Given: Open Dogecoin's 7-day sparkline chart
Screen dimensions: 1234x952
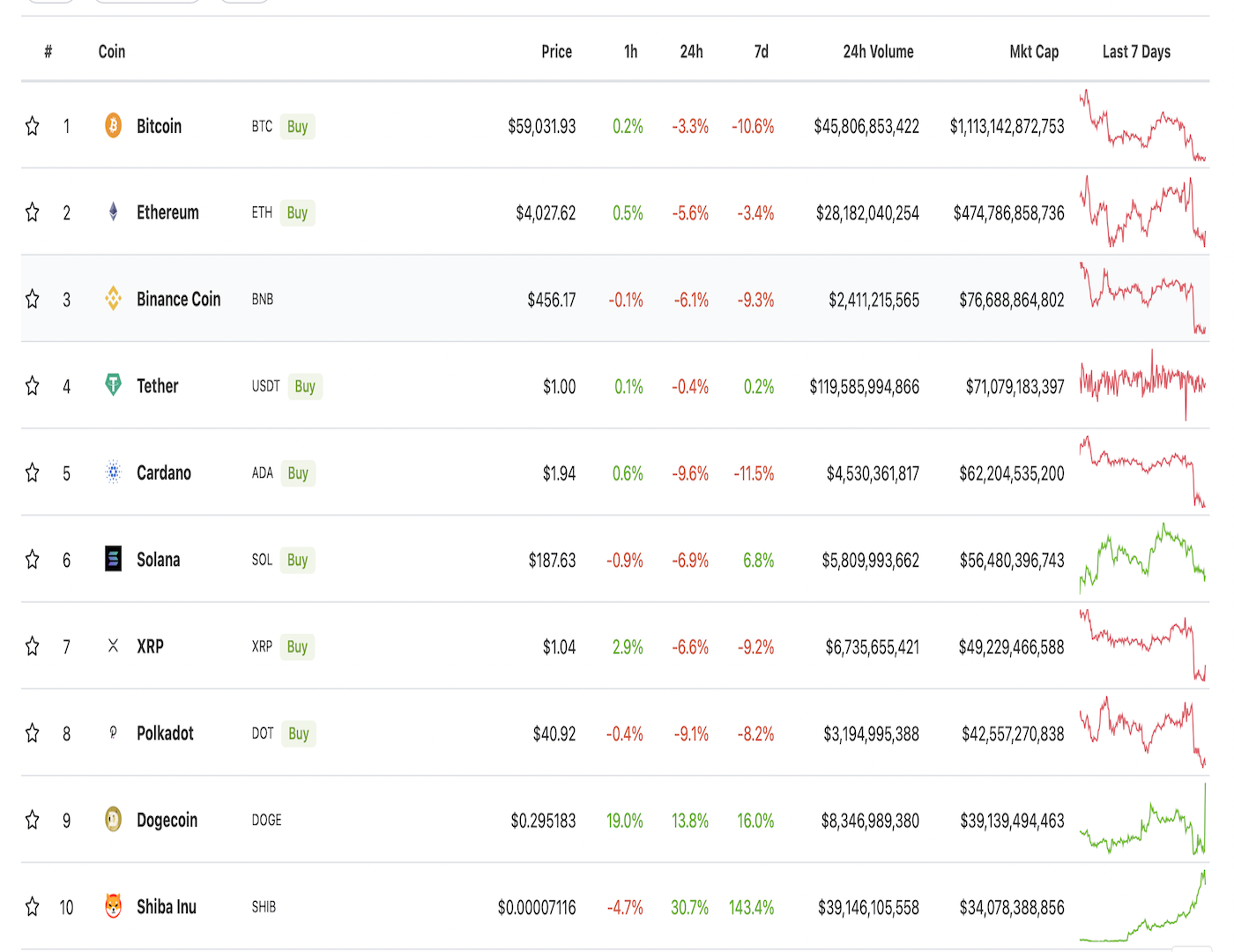Looking at the screenshot, I should point(1142,819).
